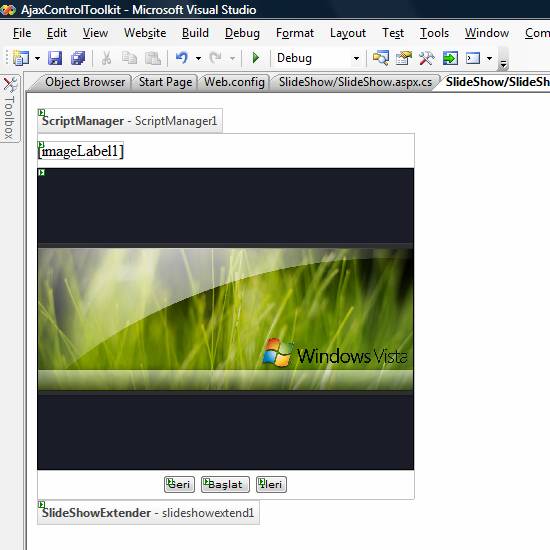
Task: Click the Geri button
Action: click(179, 484)
